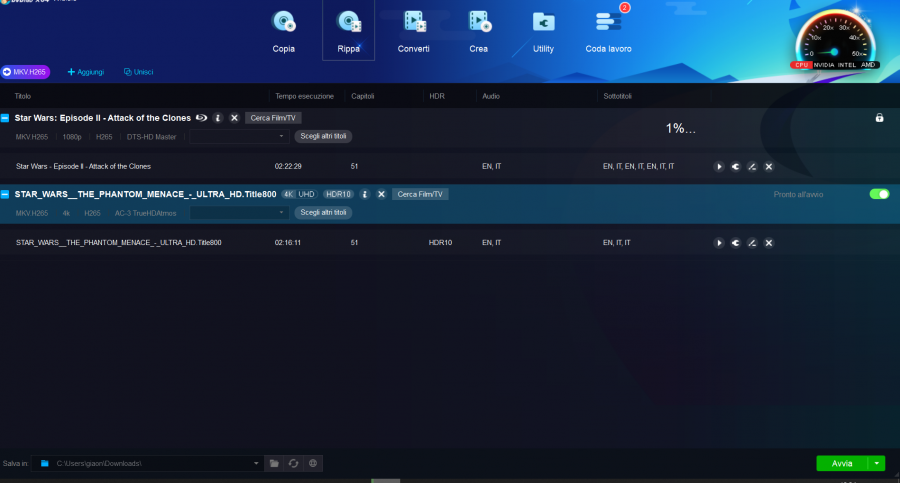Click reload icon next to Attack of the Clones
Image resolution: width=900 pixels, height=483 pixels.
pos(201,118)
